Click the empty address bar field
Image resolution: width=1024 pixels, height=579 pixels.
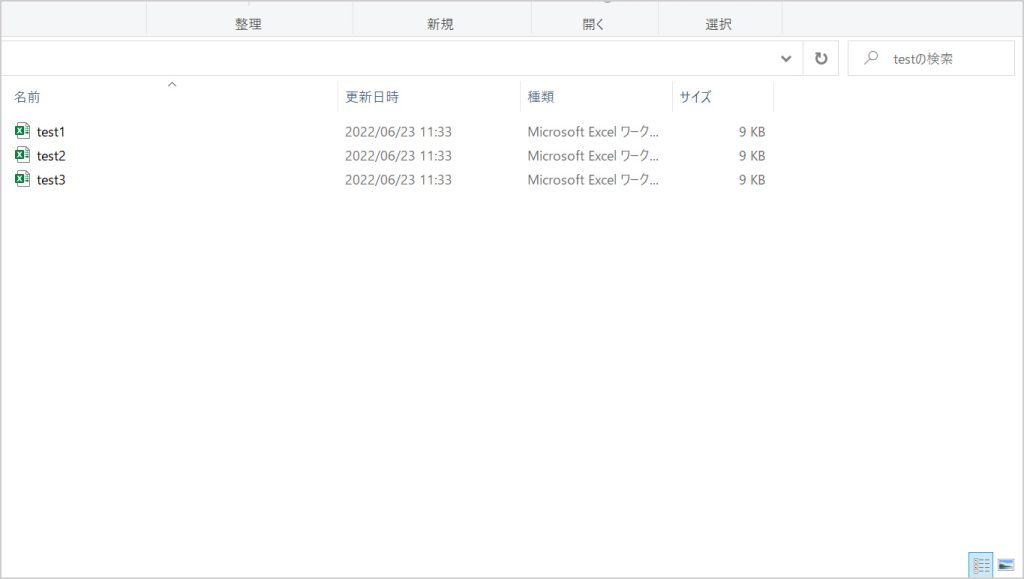[x=390, y=59]
